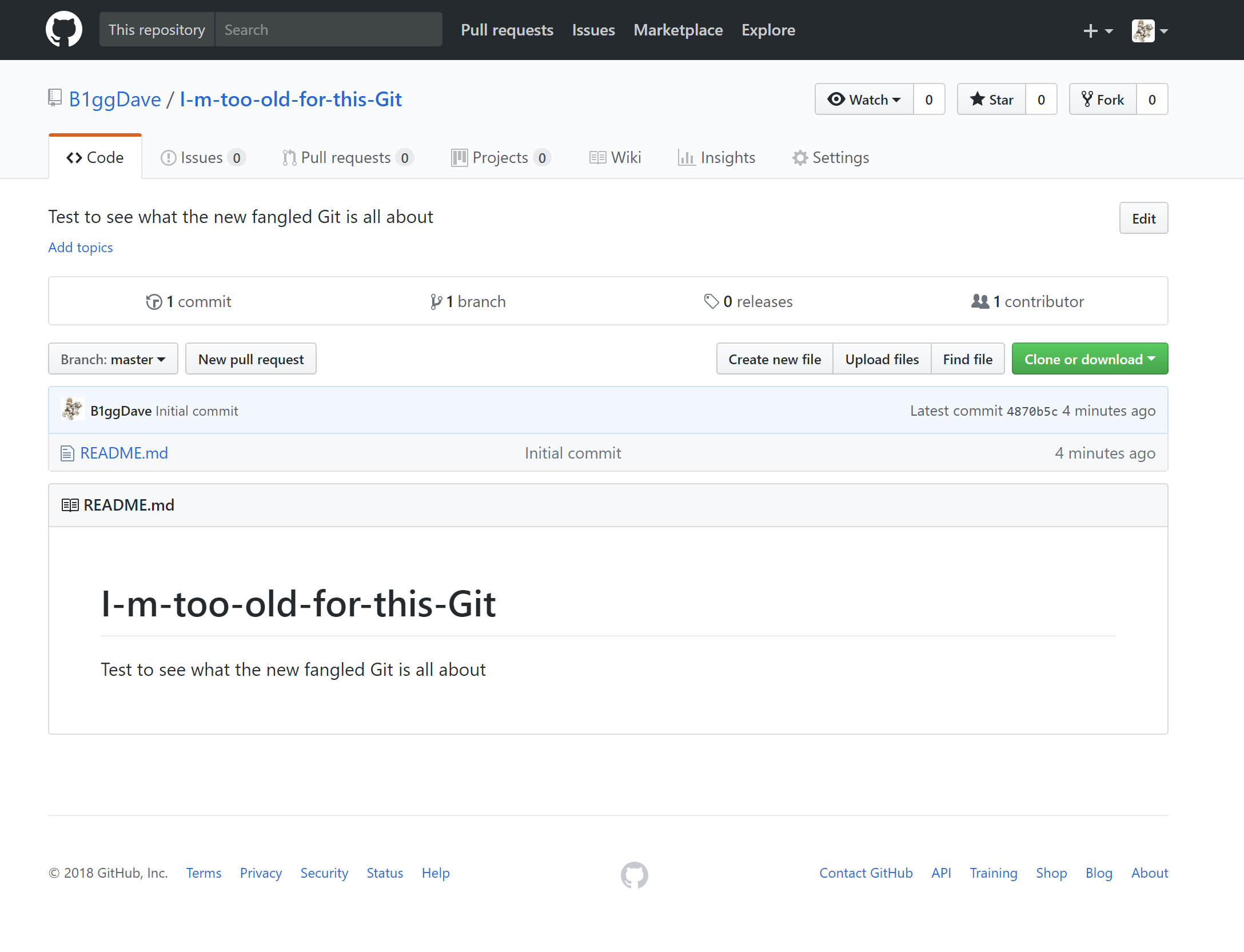Click Issues in top navigation bar
This screenshot has width=1244, height=952.
(x=593, y=30)
